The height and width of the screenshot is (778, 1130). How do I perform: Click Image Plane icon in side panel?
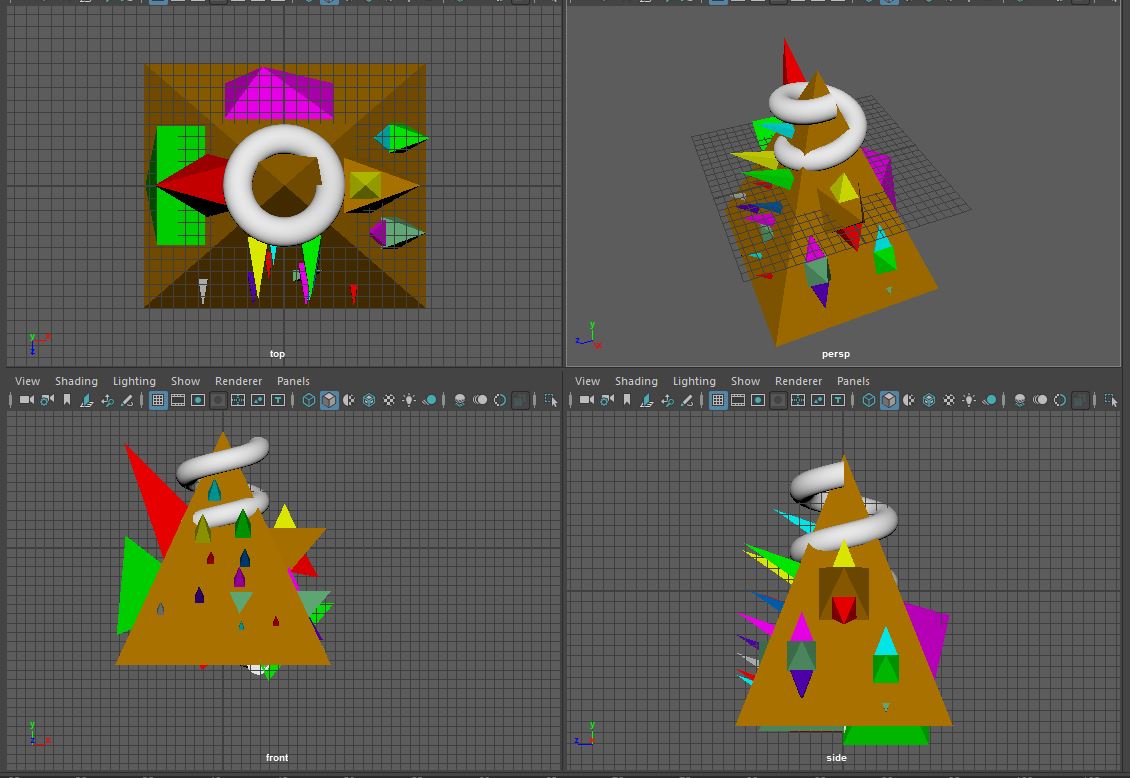(x=647, y=401)
